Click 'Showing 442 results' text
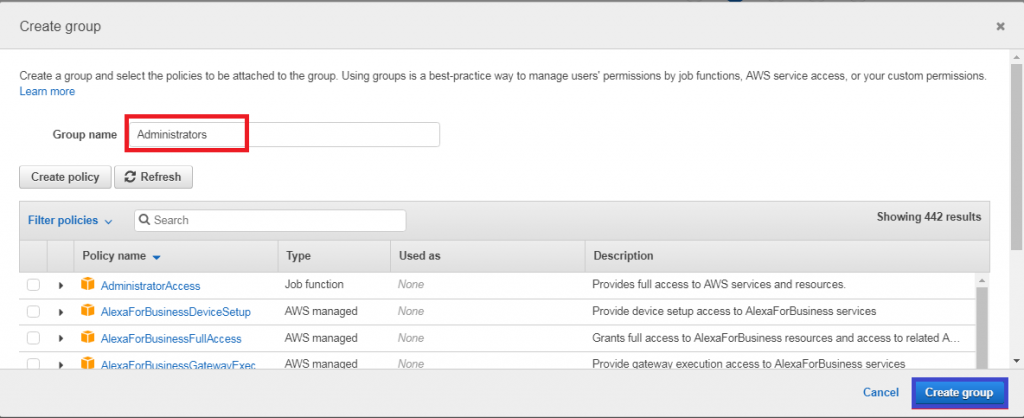The width and height of the screenshot is (1024, 418). click(929, 217)
